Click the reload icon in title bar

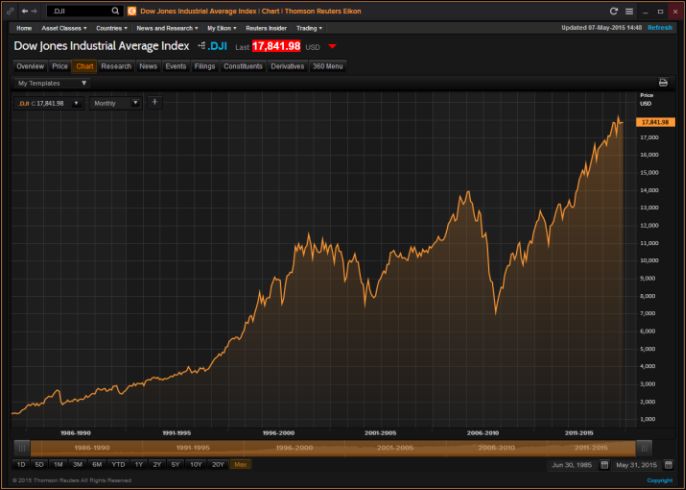pyautogui.click(x=613, y=11)
